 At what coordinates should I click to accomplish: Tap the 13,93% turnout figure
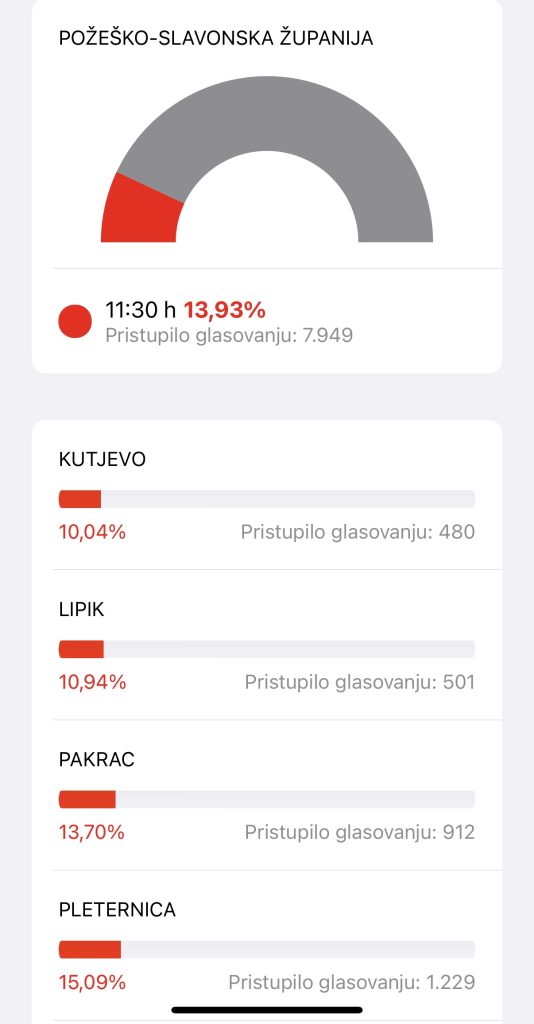click(225, 310)
